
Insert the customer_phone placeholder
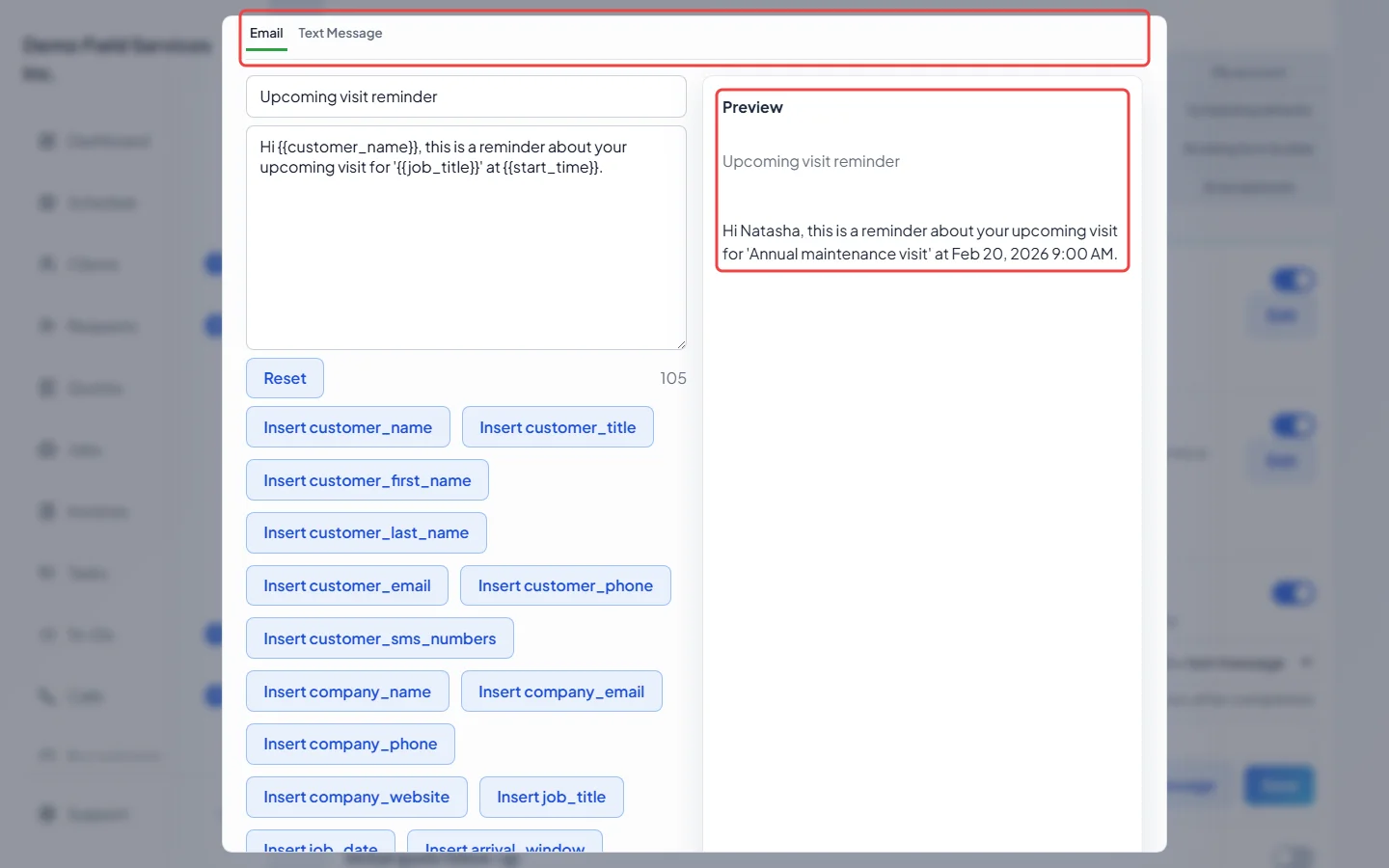coord(565,585)
